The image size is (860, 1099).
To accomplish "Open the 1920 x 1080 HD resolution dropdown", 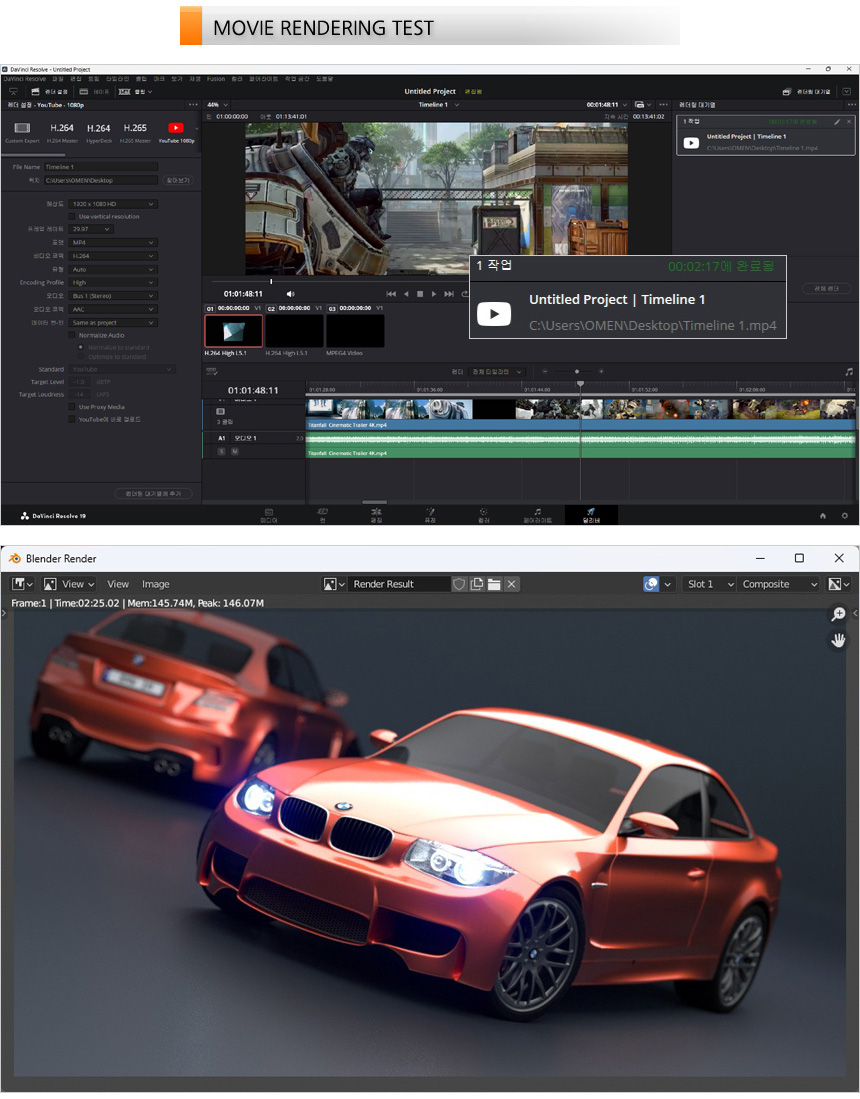I will tap(114, 204).
